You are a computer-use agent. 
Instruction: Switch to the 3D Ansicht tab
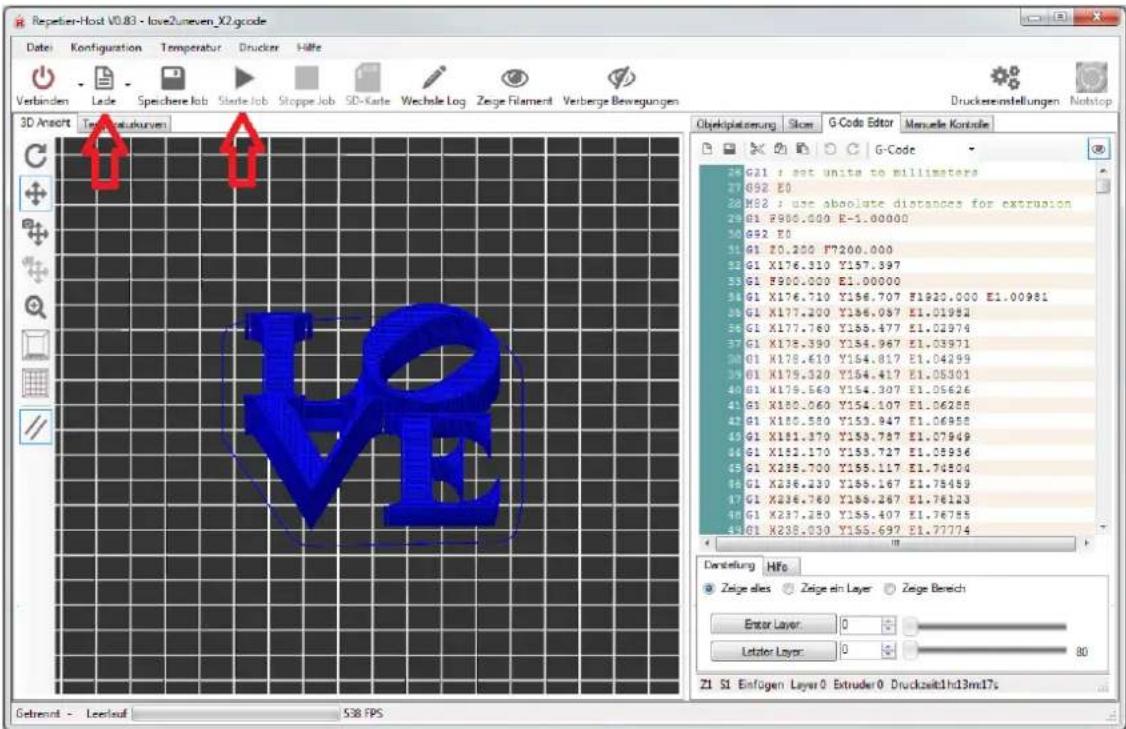coord(45,123)
